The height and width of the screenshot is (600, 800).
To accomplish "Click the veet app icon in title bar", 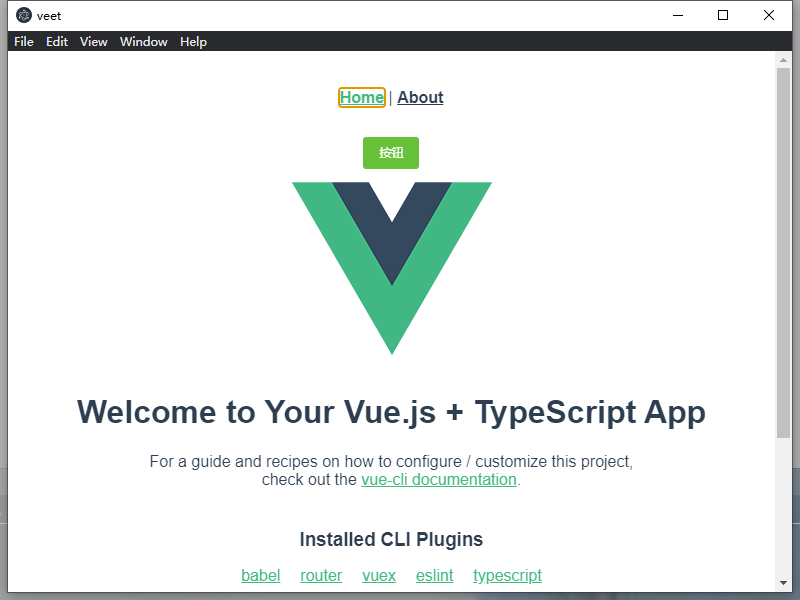I will pos(23,15).
